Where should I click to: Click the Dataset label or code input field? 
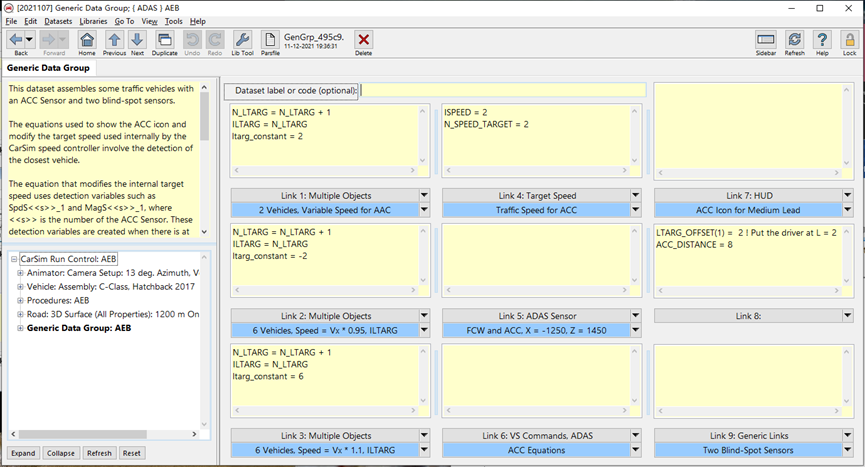click(503, 90)
